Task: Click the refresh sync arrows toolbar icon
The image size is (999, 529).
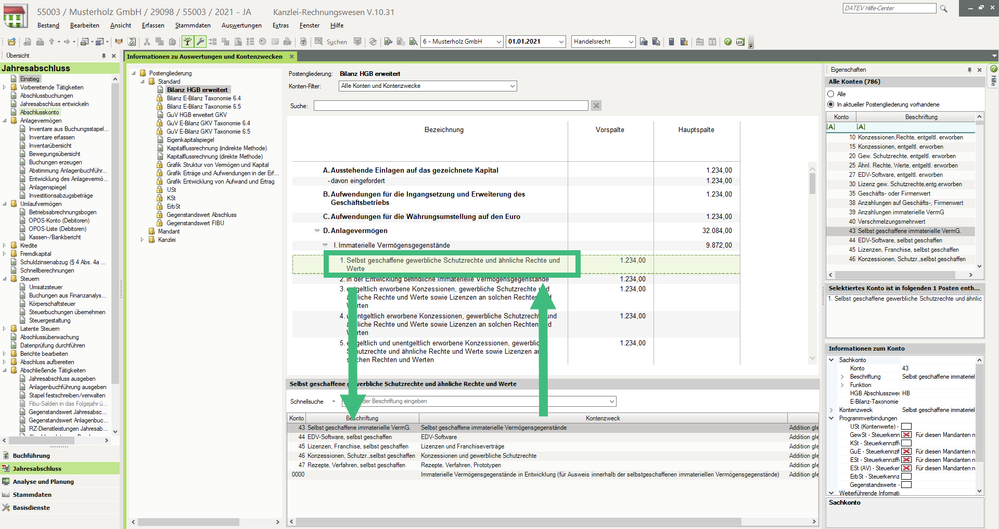Action: tap(373, 41)
